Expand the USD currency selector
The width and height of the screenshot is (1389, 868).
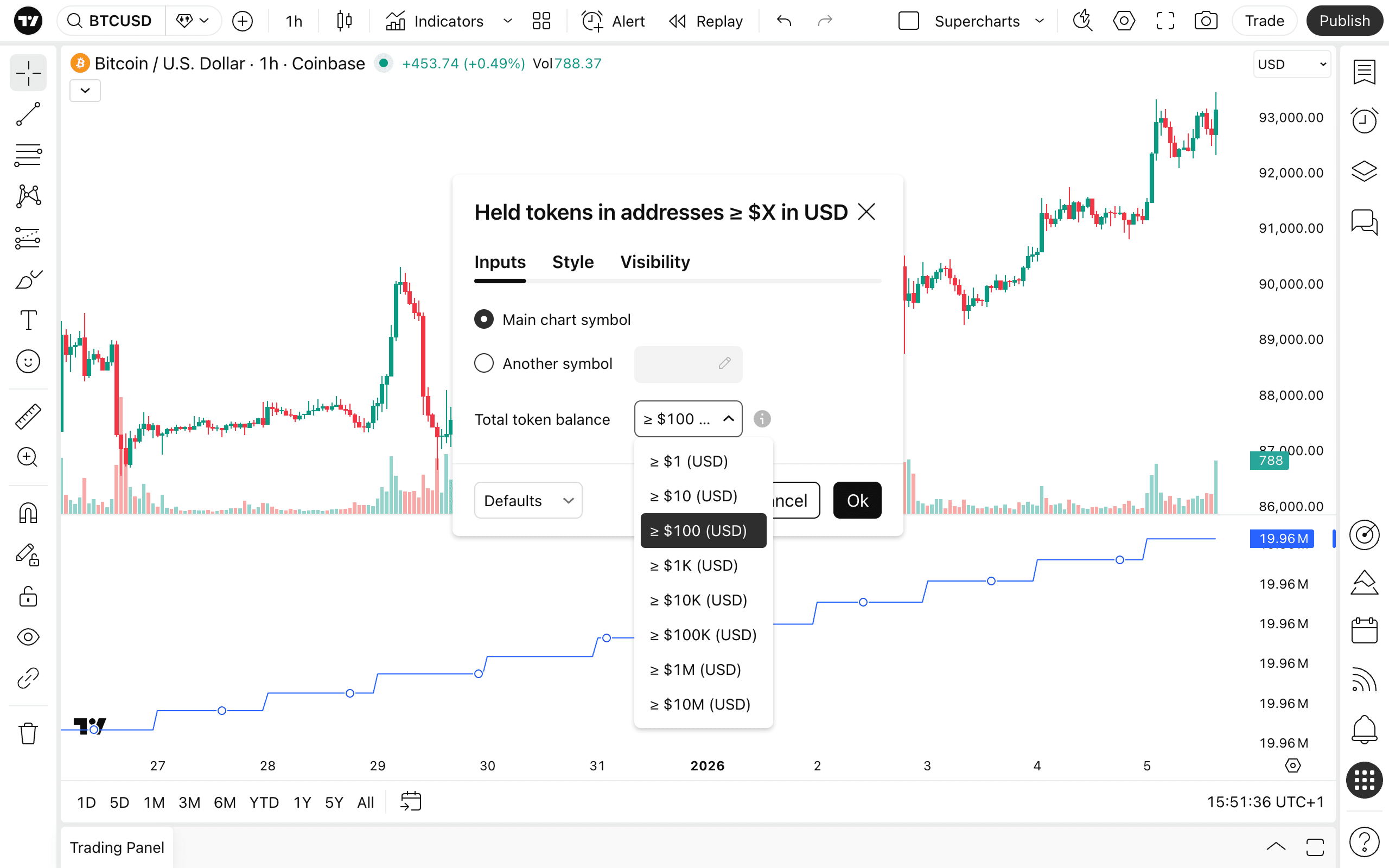pyautogui.click(x=1291, y=65)
